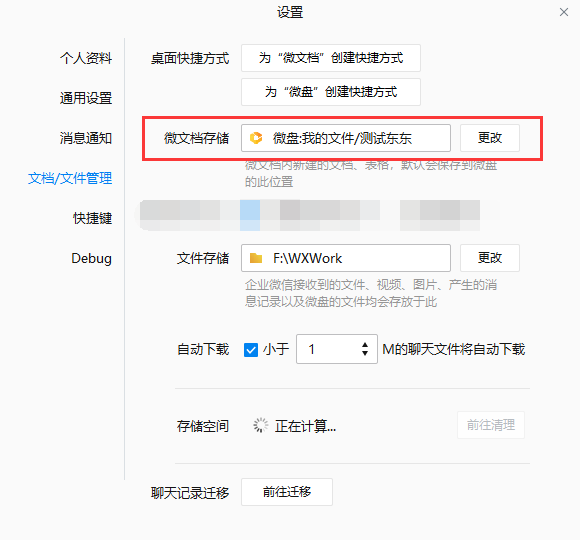
Task: Click the yellow folder icon beside F:\WXWork
Action: tap(256, 258)
